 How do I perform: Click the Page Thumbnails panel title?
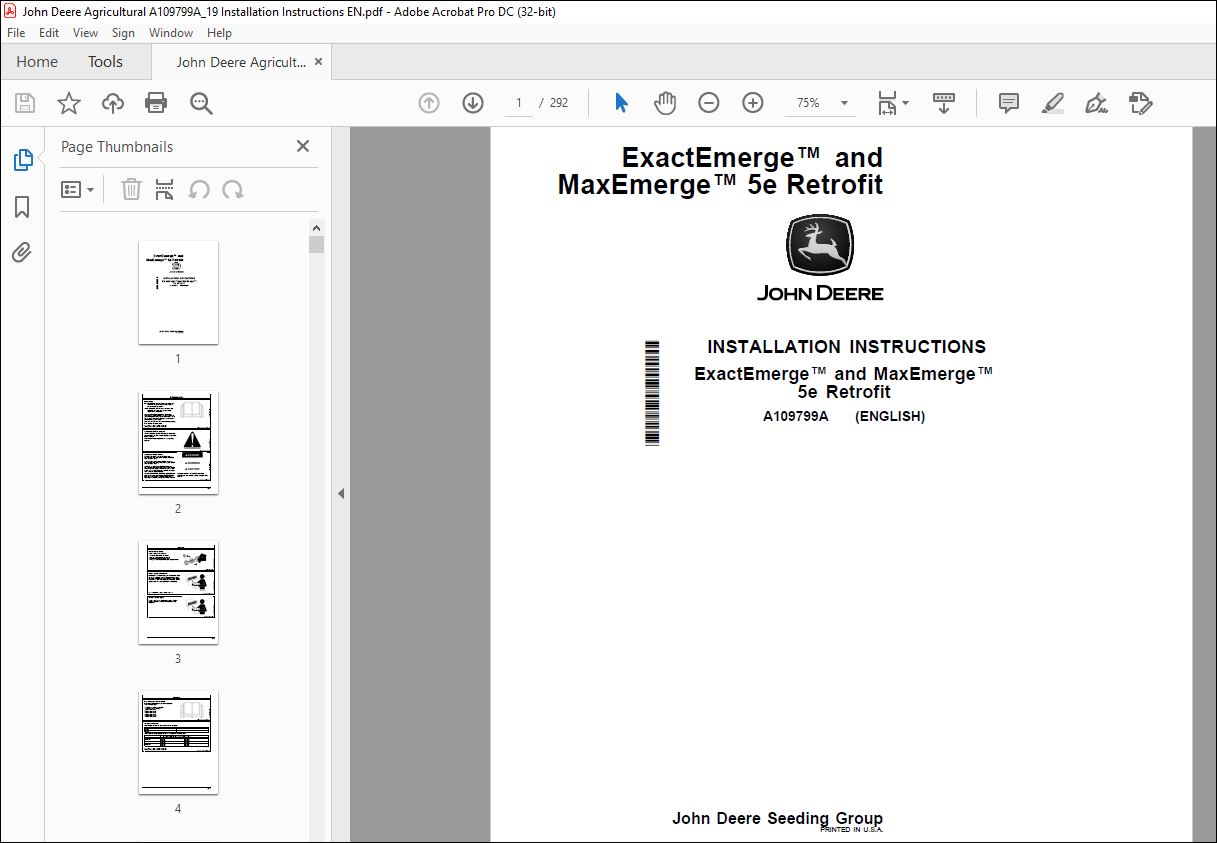[x=117, y=146]
